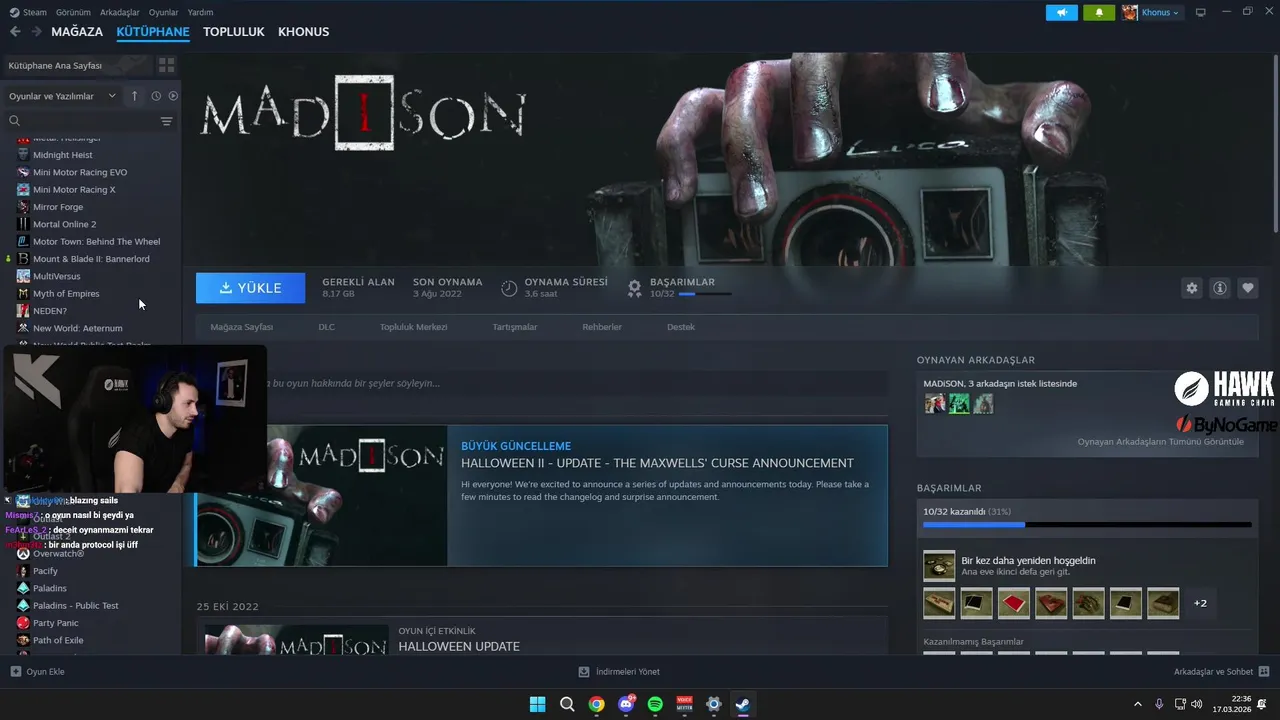Open the MAĞAZA top navigation

click(x=77, y=32)
